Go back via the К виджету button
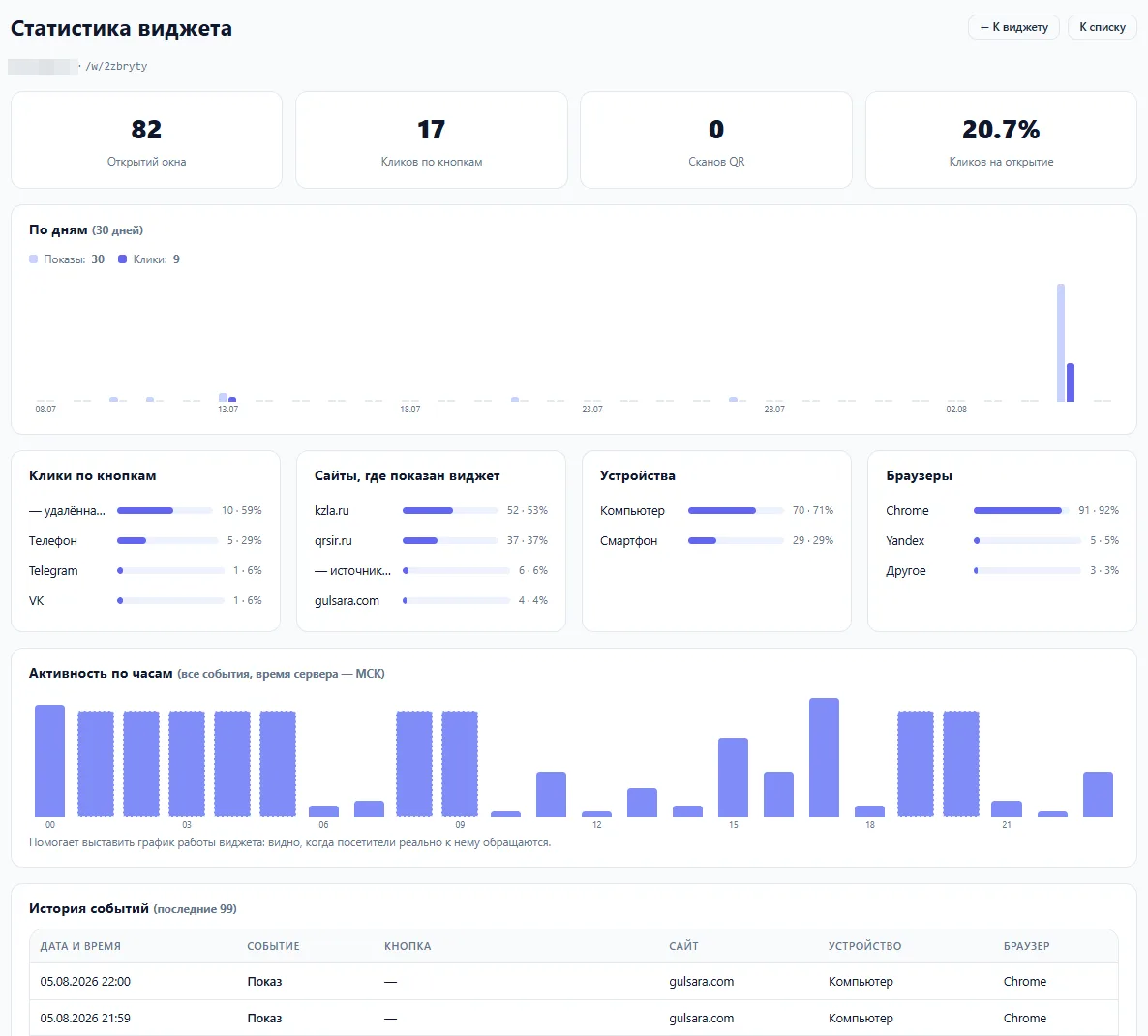 1013,27
